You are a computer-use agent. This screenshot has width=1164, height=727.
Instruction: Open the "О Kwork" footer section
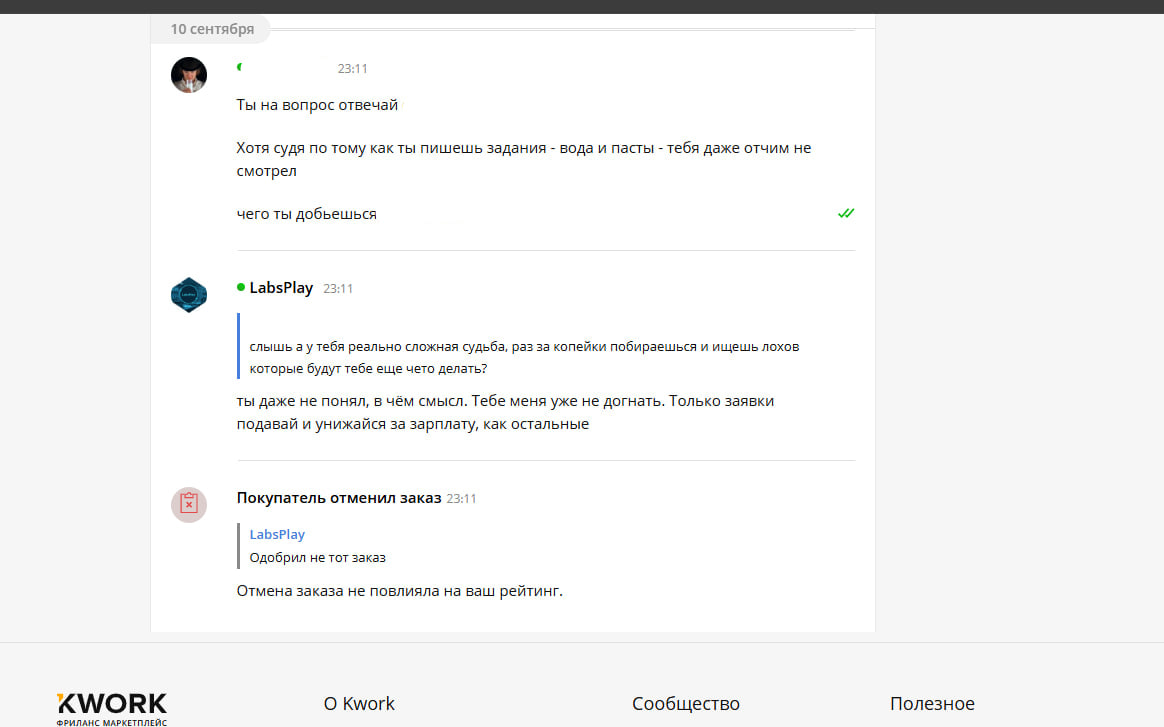click(x=359, y=704)
